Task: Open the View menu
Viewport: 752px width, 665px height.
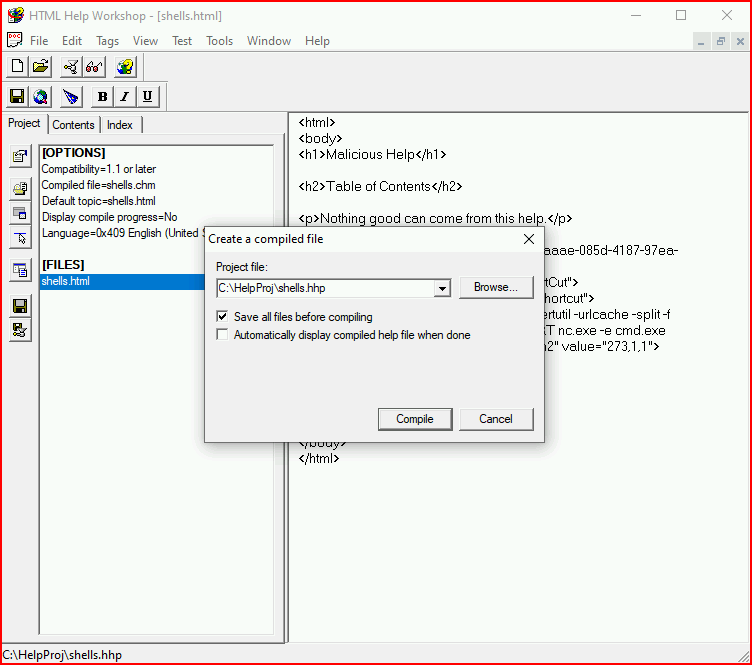Action: [145, 41]
